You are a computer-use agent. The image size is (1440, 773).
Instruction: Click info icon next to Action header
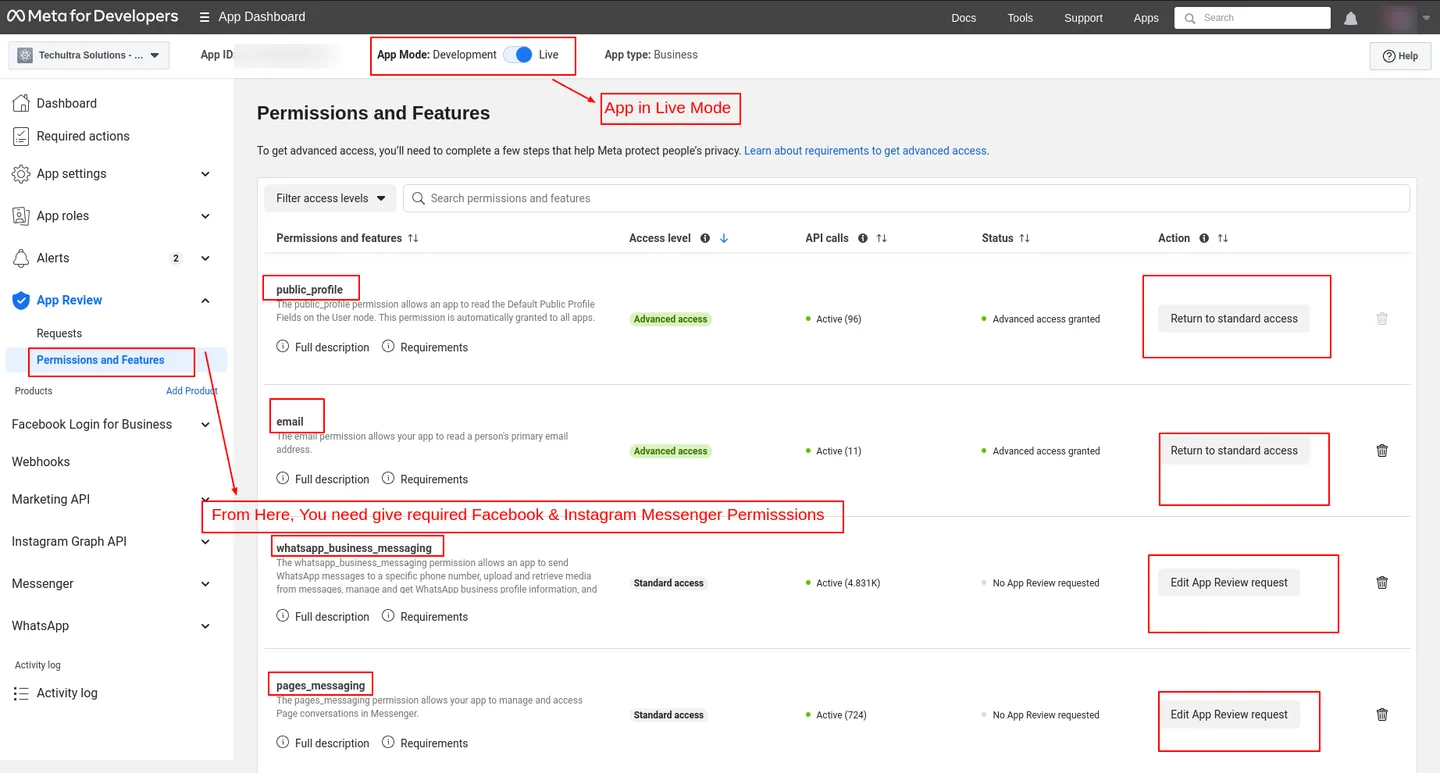tap(1204, 238)
